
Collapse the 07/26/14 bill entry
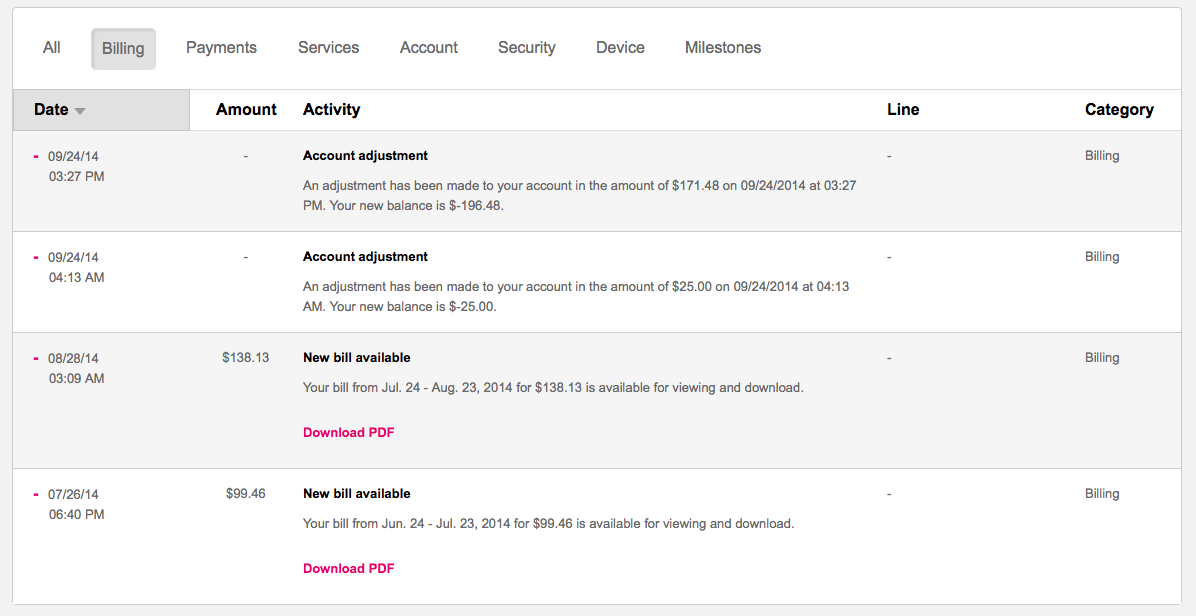pyautogui.click(x=36, y=495)
